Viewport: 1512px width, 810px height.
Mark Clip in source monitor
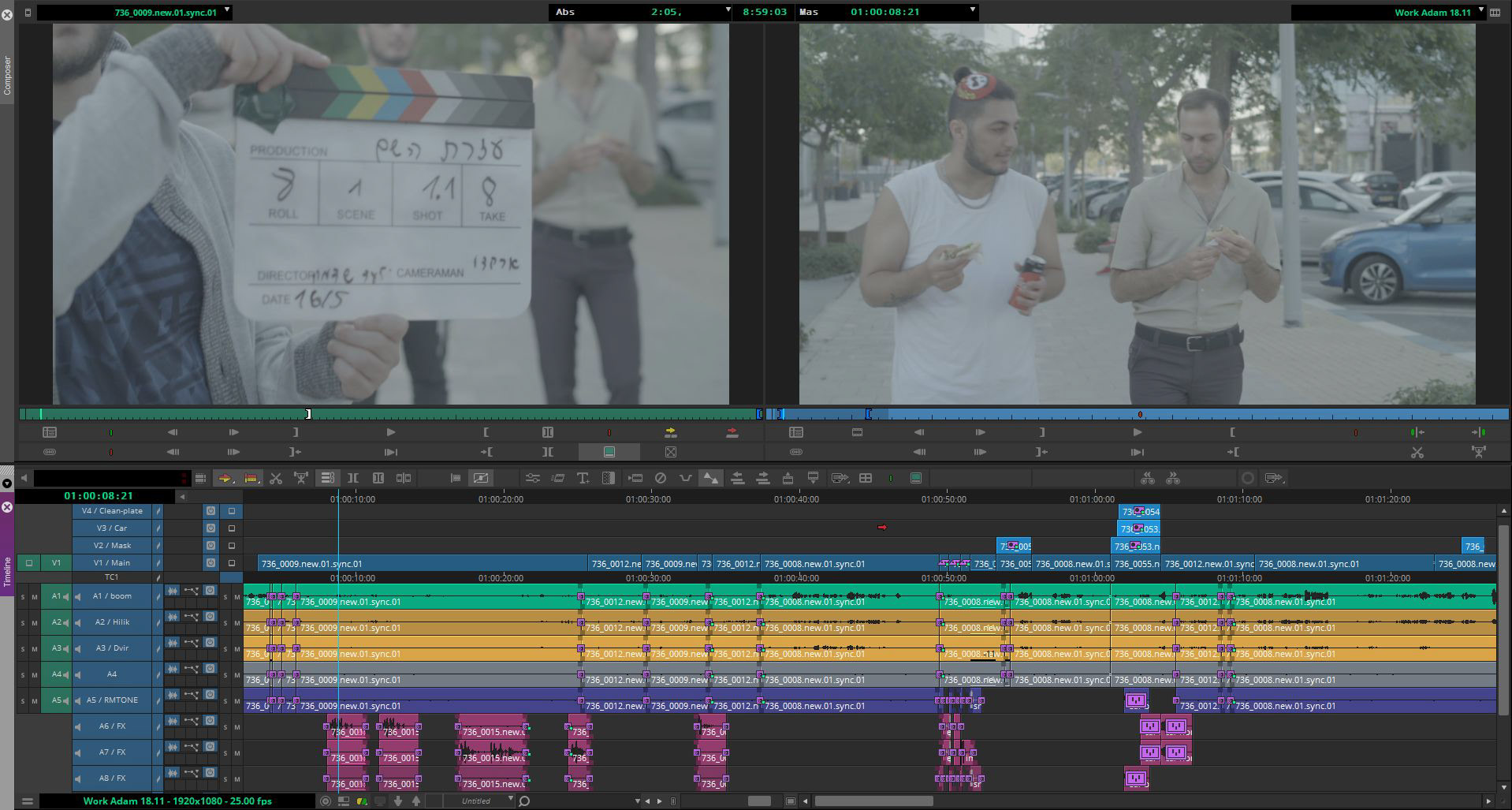click(548, 432)
